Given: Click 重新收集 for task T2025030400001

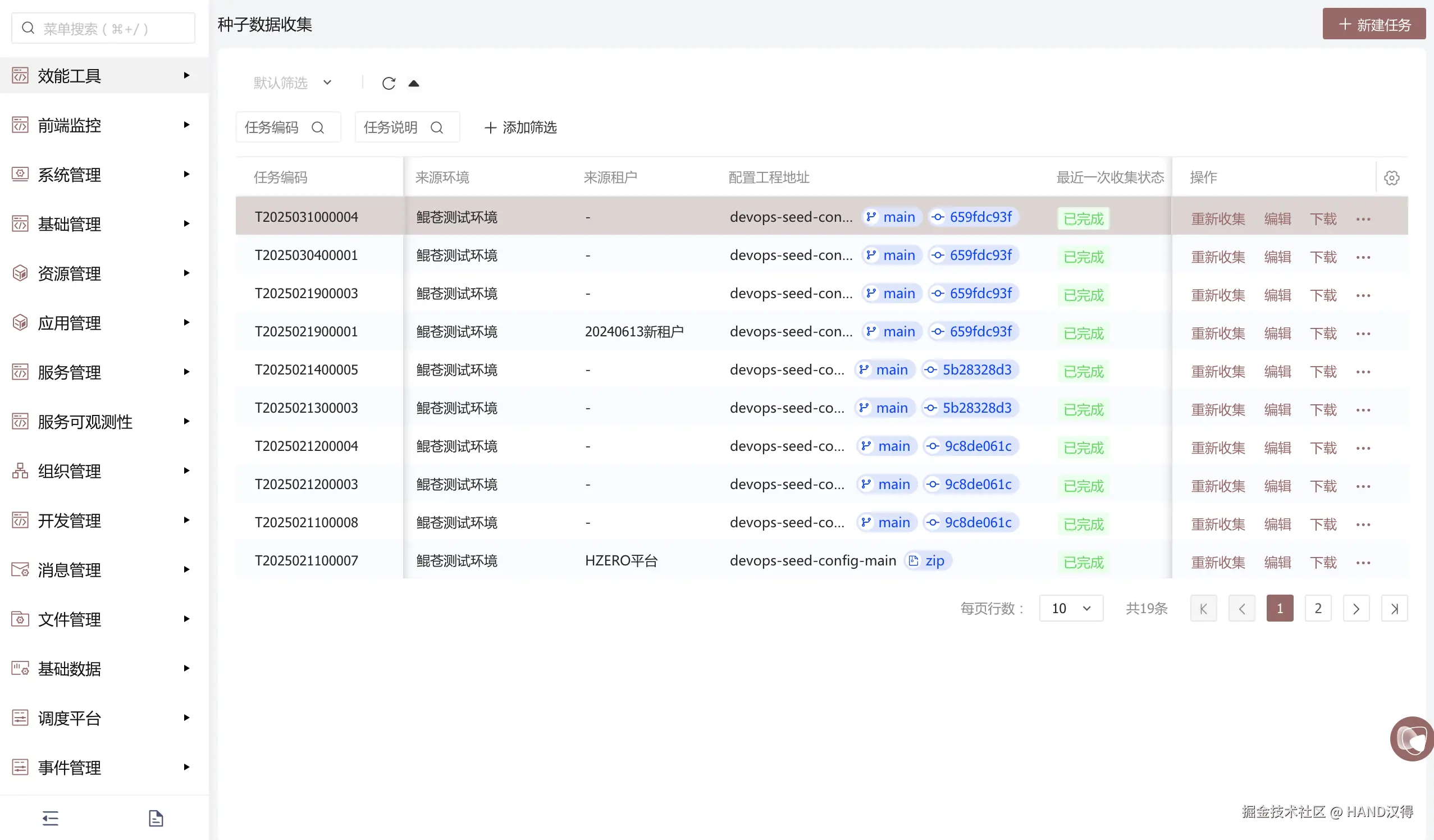Looking at the screenshot, I should [1218, 257].
